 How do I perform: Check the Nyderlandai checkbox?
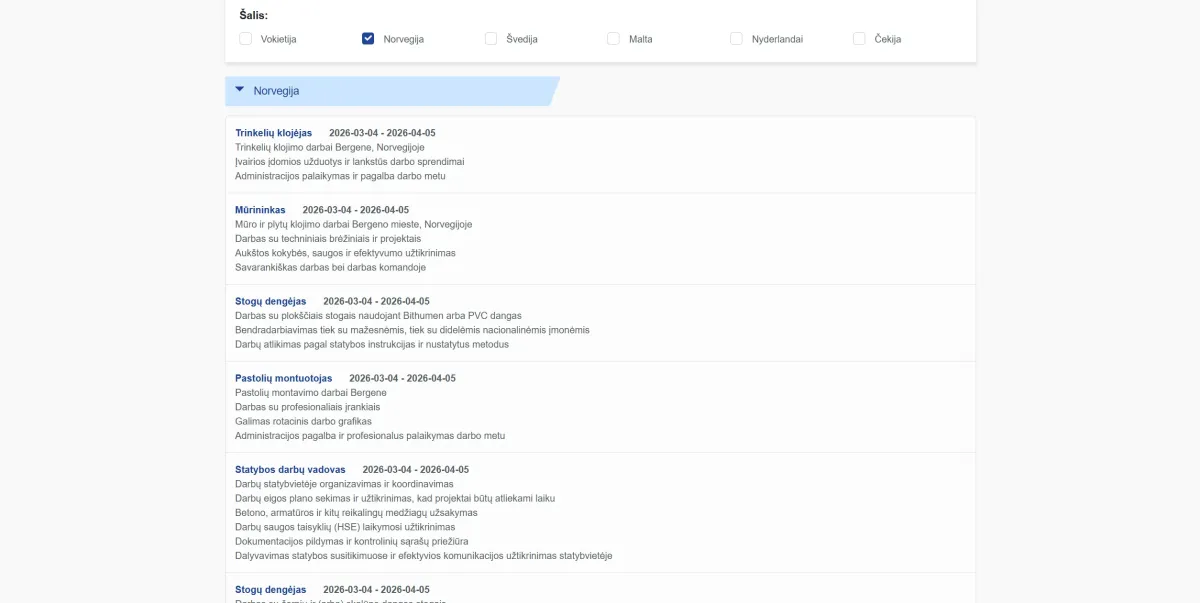point(736,39)
